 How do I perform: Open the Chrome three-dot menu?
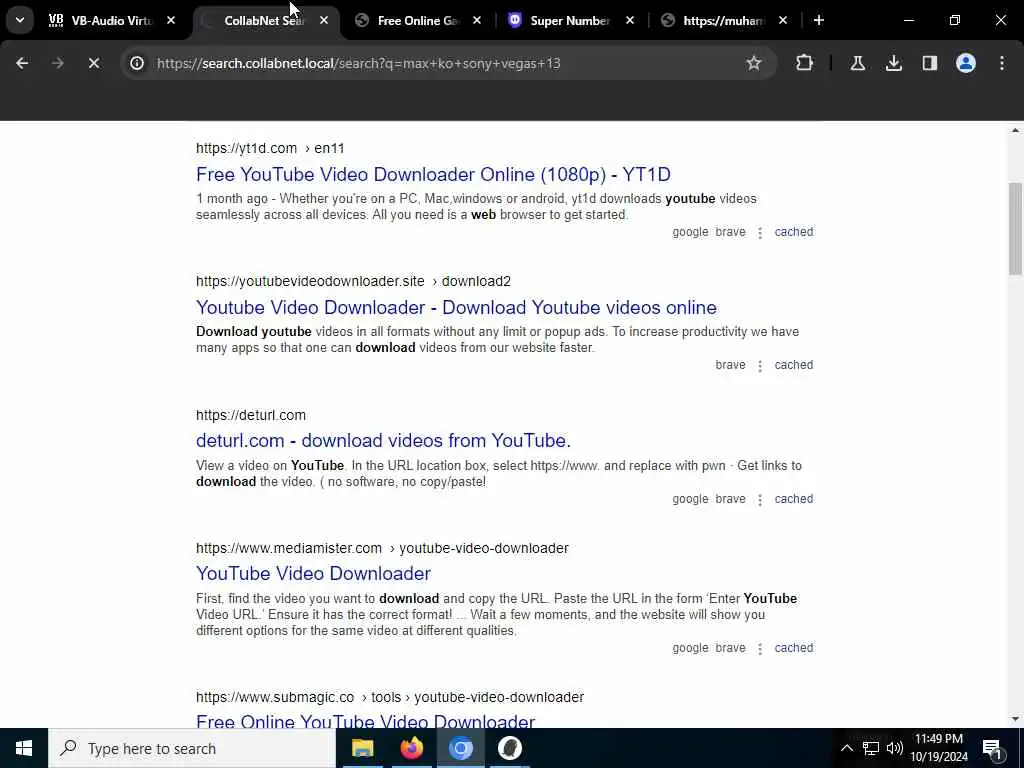coord(1002,63)
